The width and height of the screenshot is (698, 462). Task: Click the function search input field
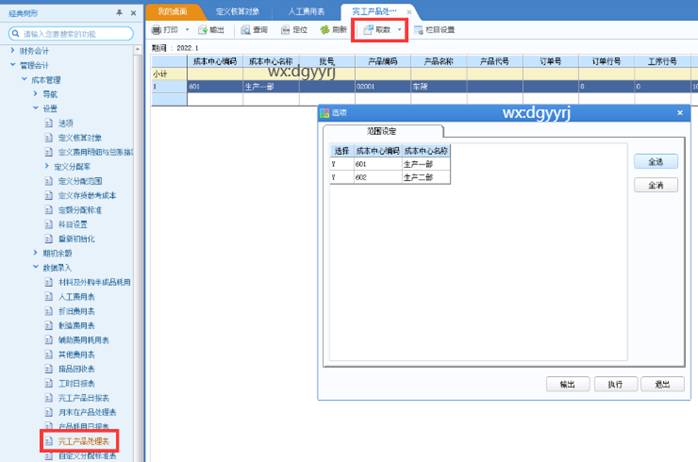(x=75, y=33)
